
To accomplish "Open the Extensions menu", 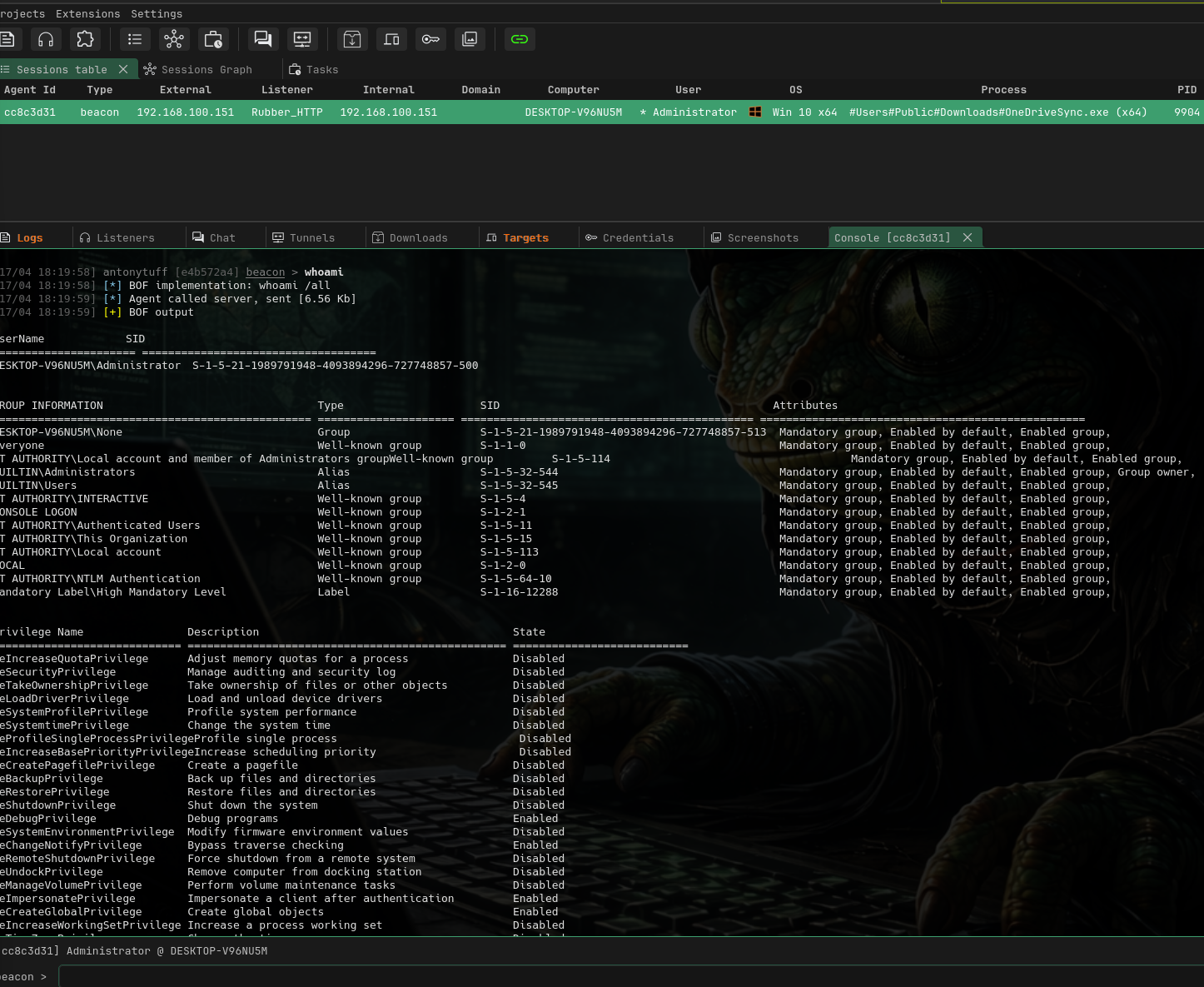I will tap(87, 13).
